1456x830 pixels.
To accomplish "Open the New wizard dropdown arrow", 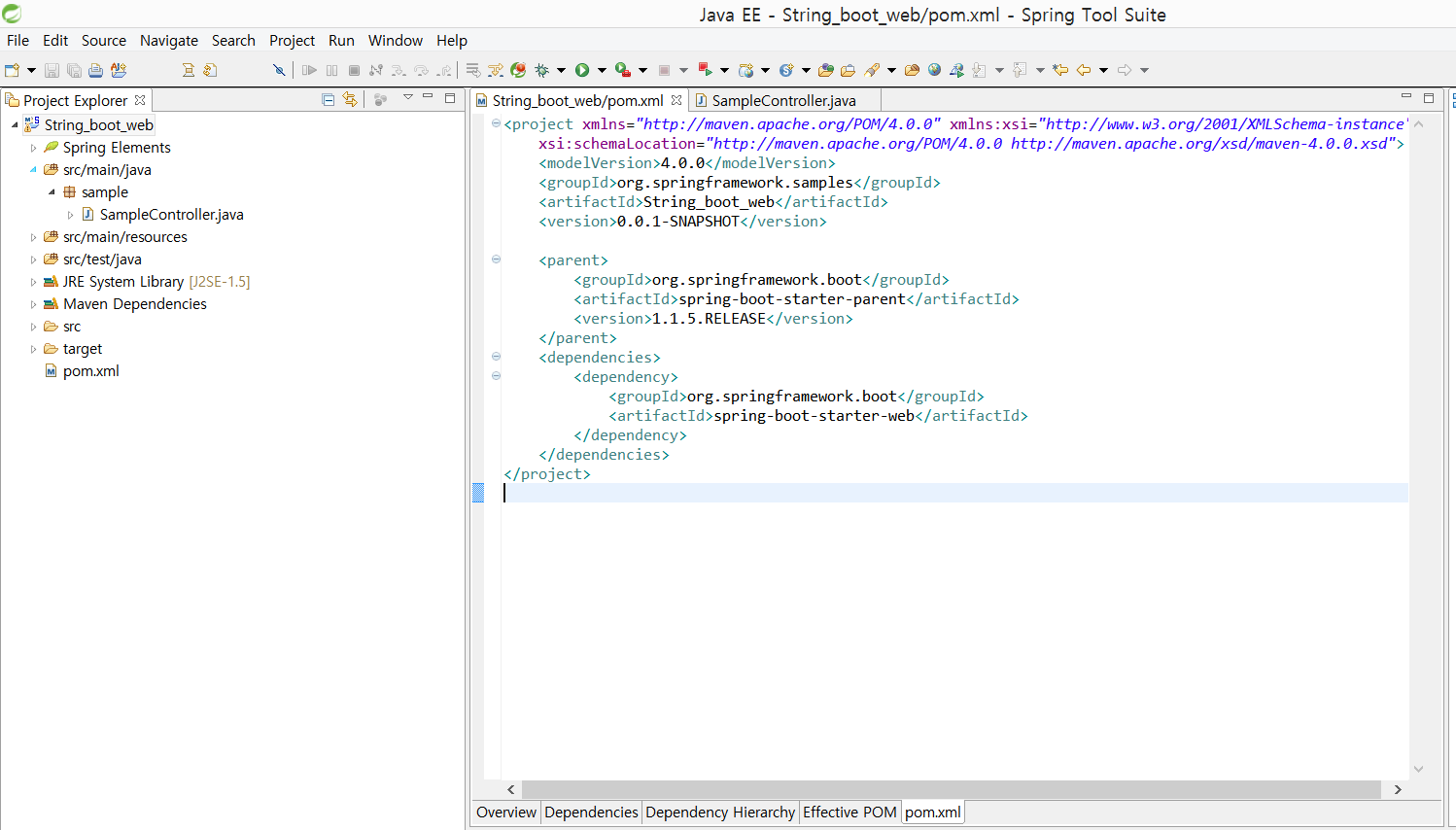I will tap(31, 70).
